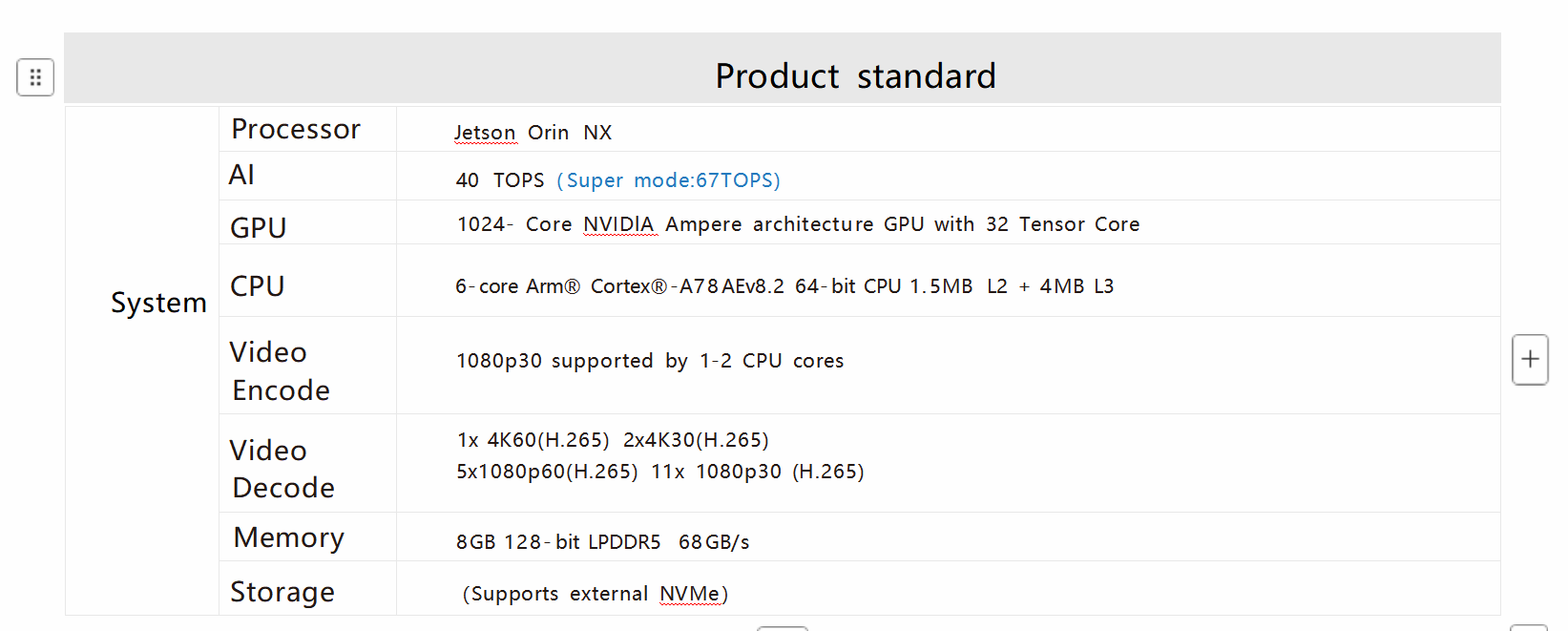Click the GPU label cell
This screenshot has width=1568, height=631.
[307, 222]
